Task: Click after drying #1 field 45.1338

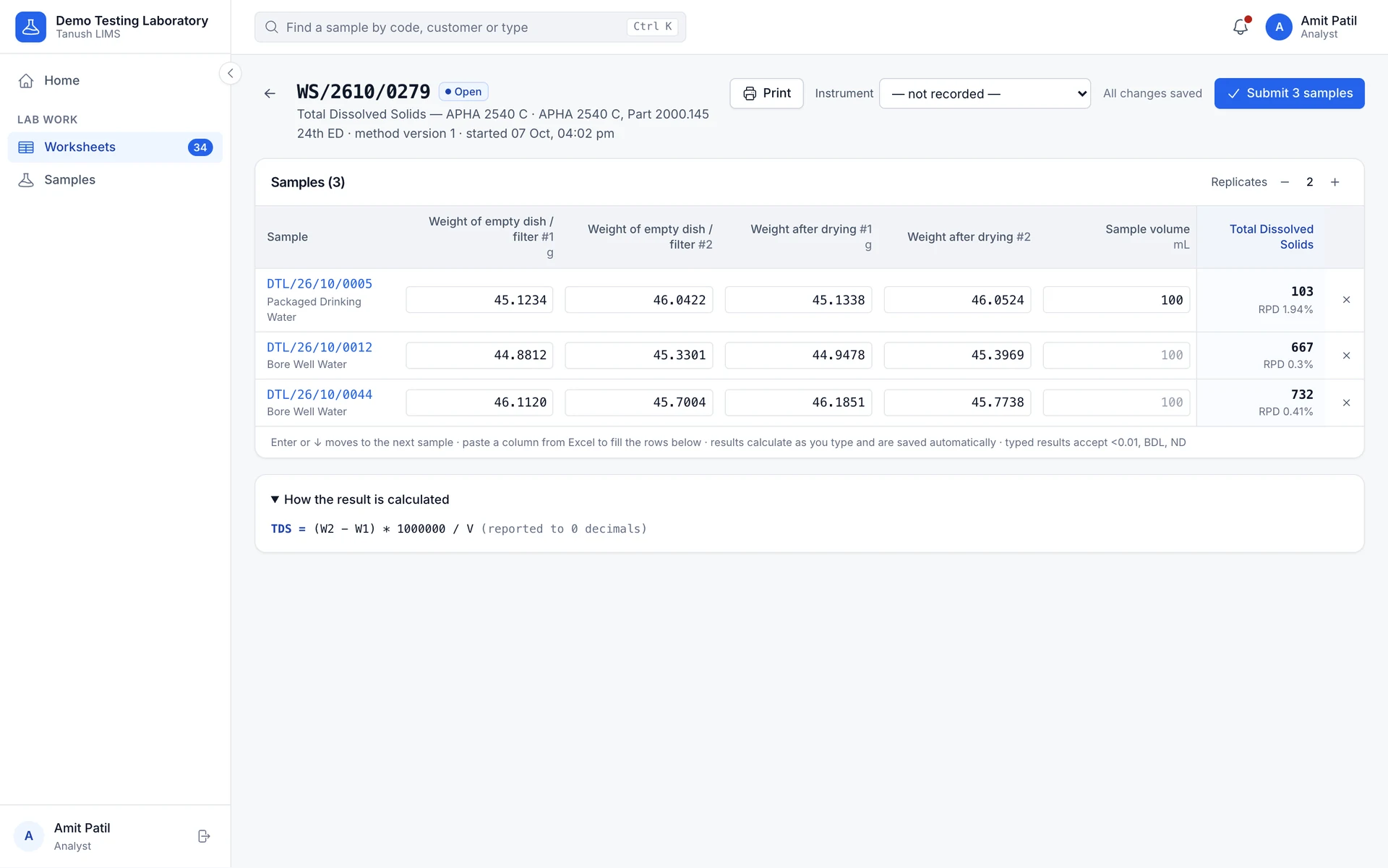Action: [798, 300]
